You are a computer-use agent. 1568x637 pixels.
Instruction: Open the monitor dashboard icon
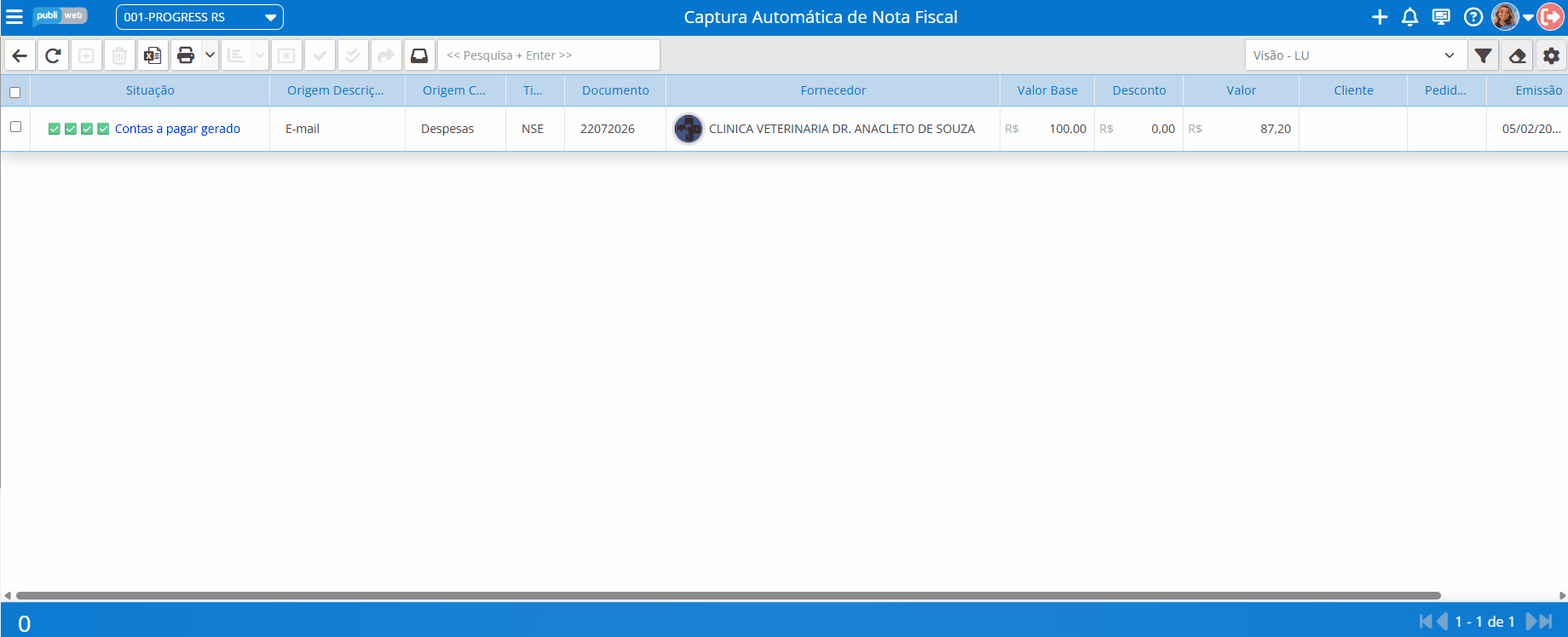(x=1441, y=17)
